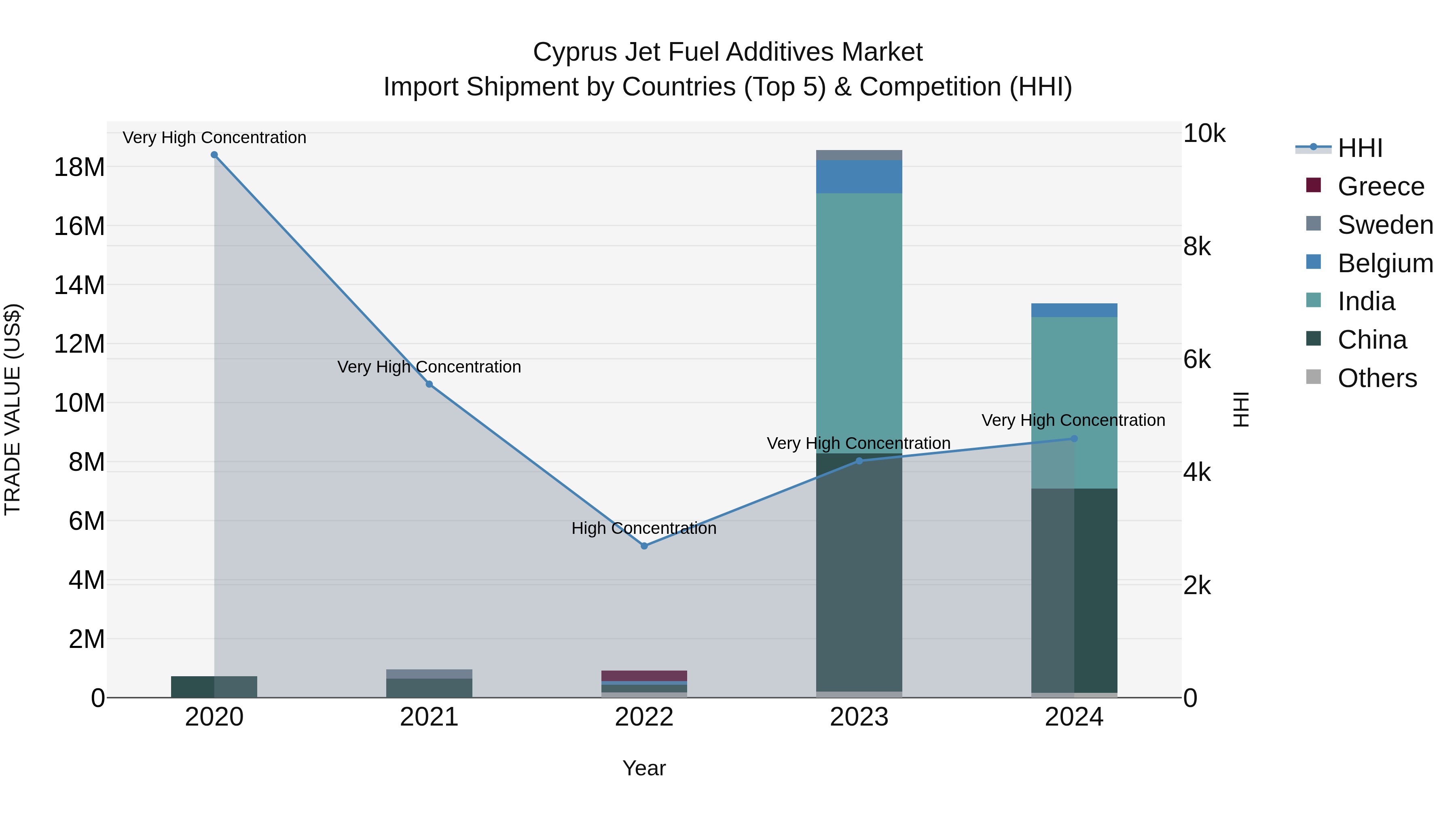Click the Greece segment of 2022 bar
The image size is (1456, 819).
pos(644,676)
